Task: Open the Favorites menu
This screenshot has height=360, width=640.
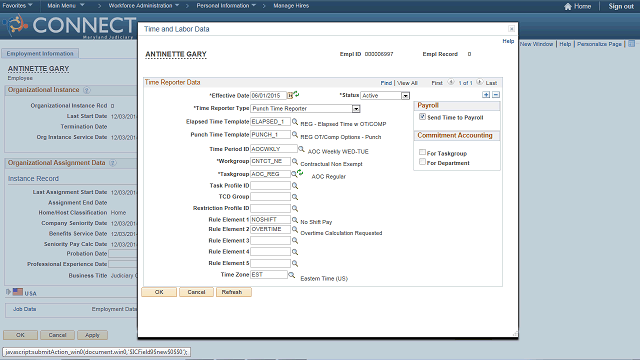Action: (17, 6)
